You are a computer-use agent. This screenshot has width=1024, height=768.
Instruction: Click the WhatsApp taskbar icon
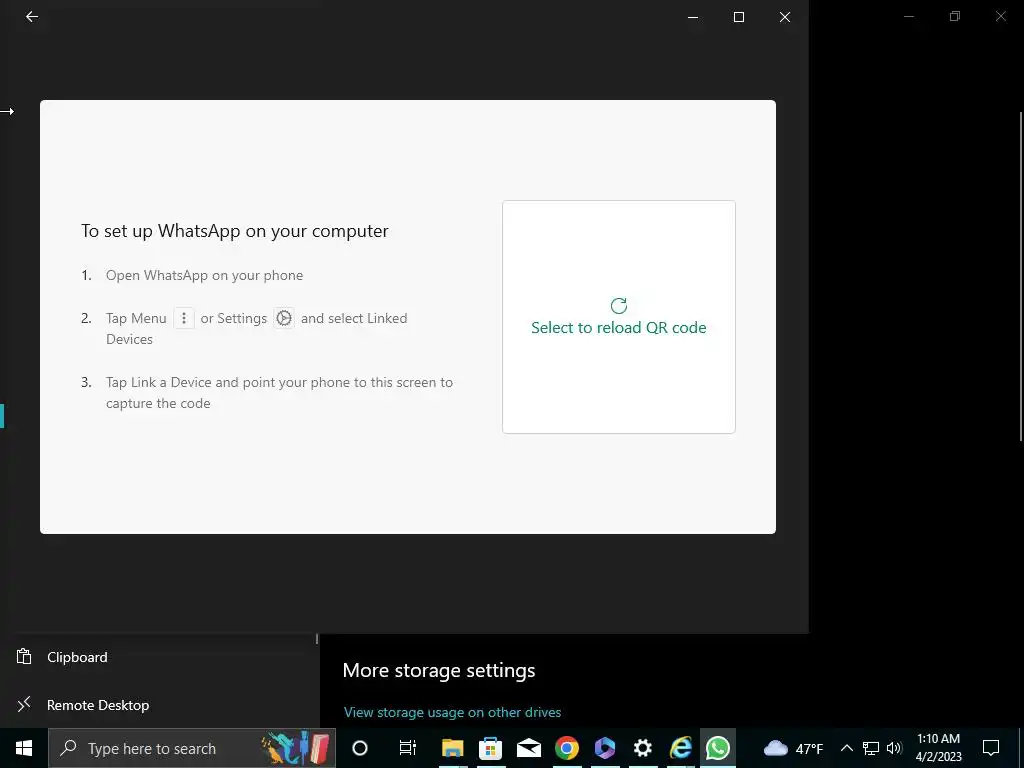point(718,748)
